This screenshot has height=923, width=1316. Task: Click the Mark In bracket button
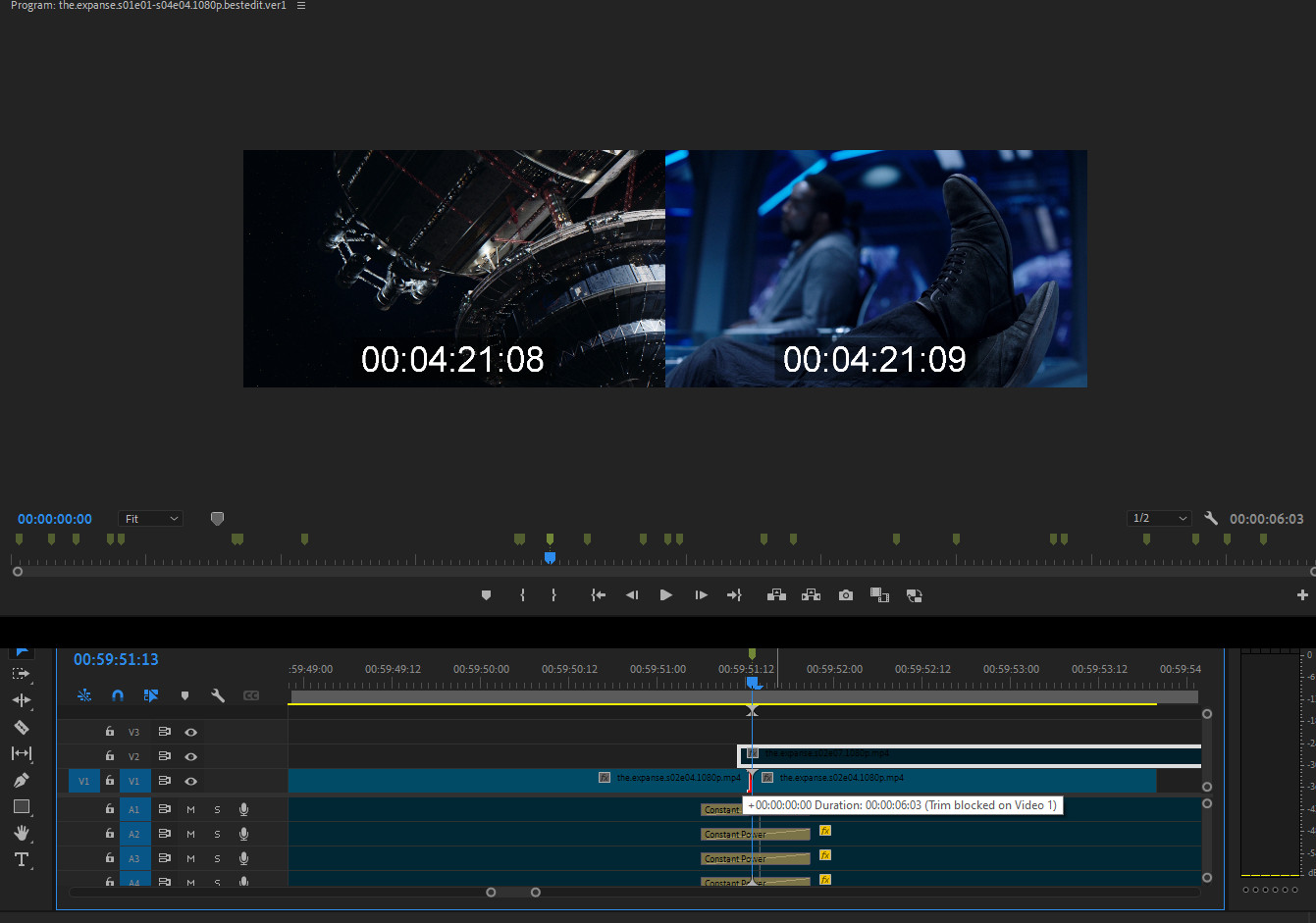click(522, 595)
